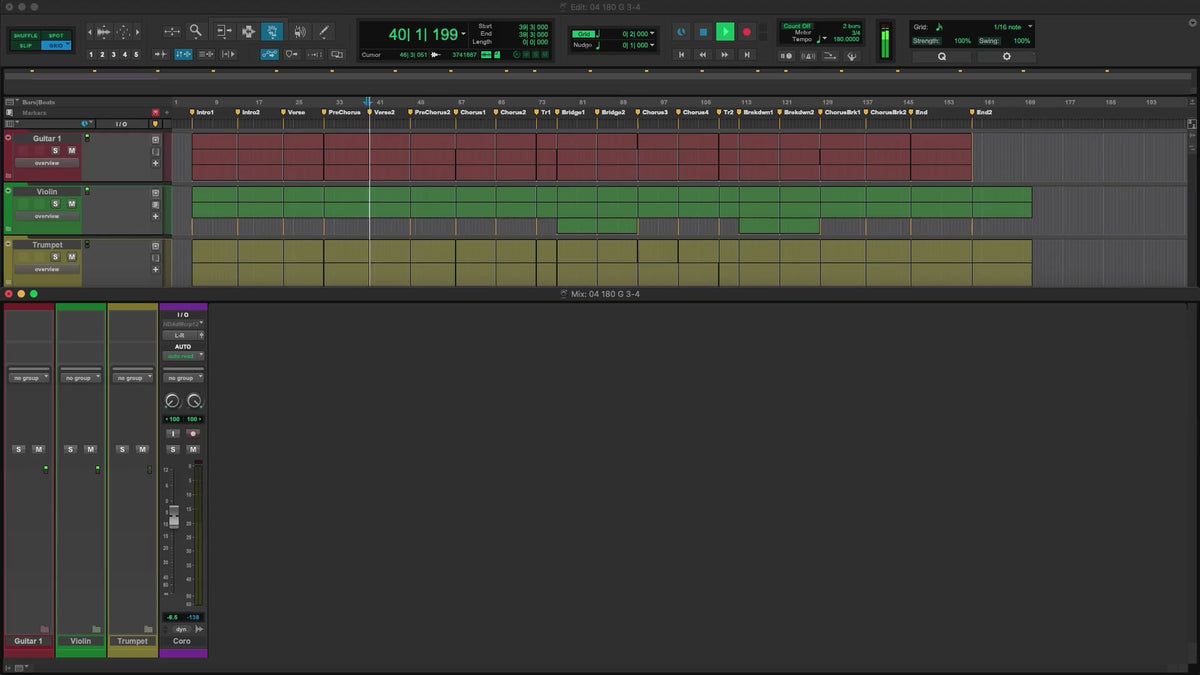Open the no group dropdown on Violin channel
This screenshot has width=1200, height=675.
(80, 378)
